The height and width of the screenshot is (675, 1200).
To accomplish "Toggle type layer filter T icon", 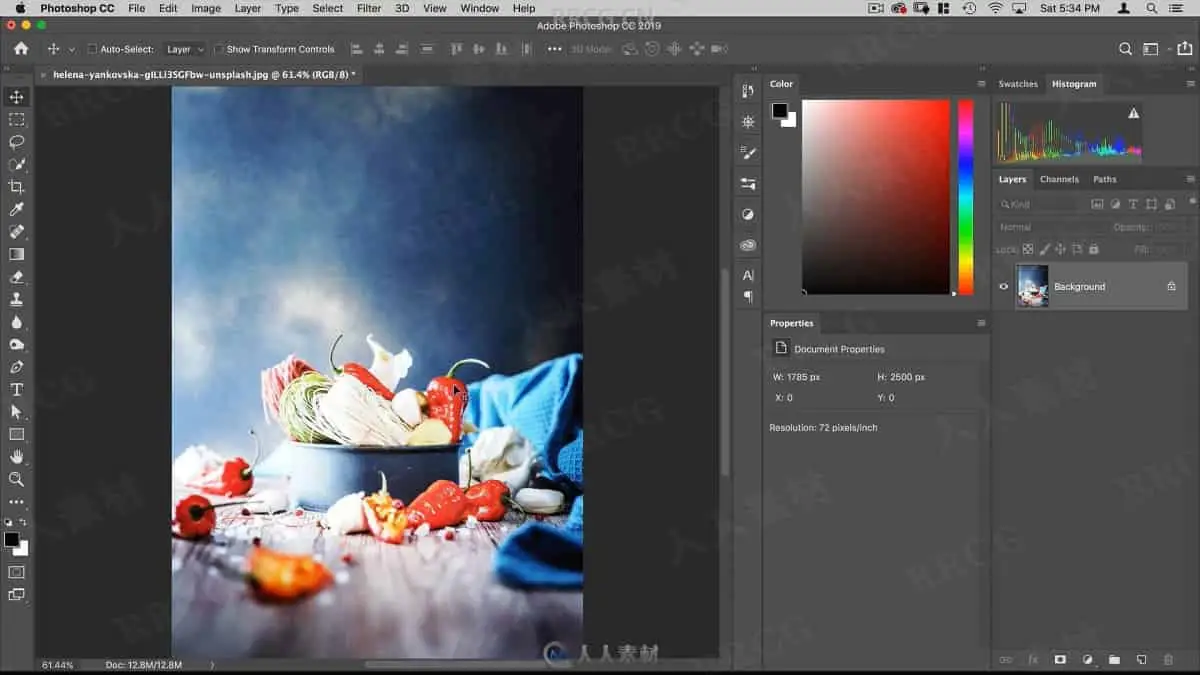I will [x=1133, y=204].
